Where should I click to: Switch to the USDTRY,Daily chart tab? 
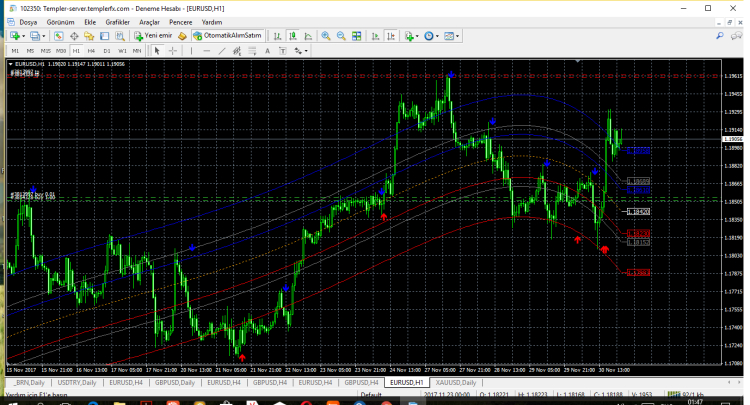tap(77, 383)
